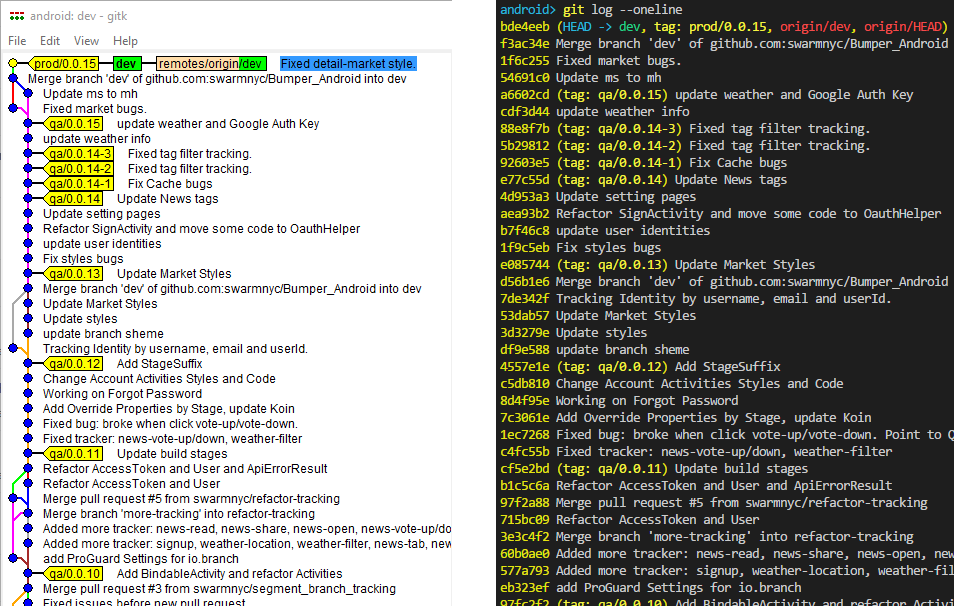Click the prod/0.0.15 tag label
The width and height of the screenshot is (954, 606).
tap(64, 63)
